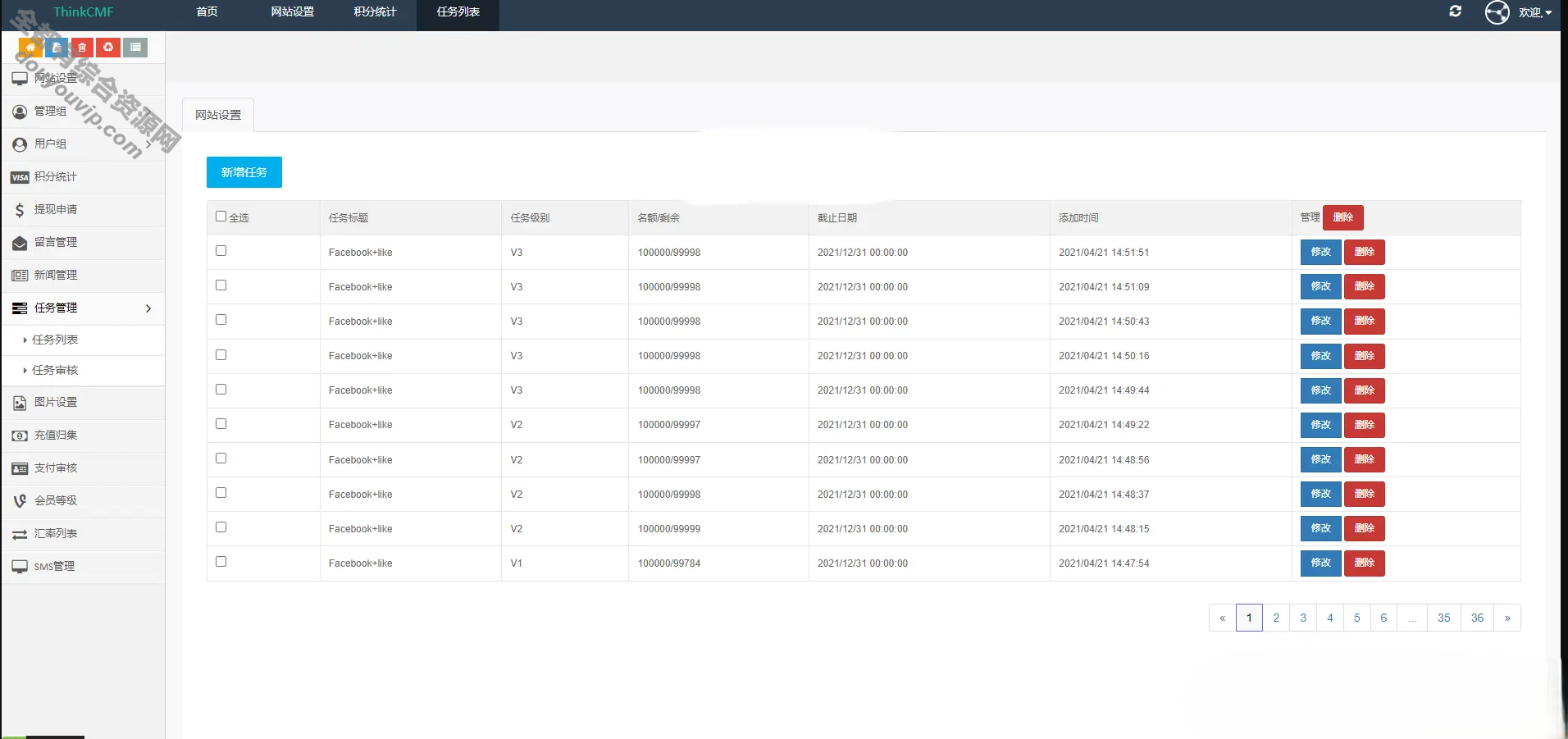Click the user avatar icon at top right

tap(1497, 12)
